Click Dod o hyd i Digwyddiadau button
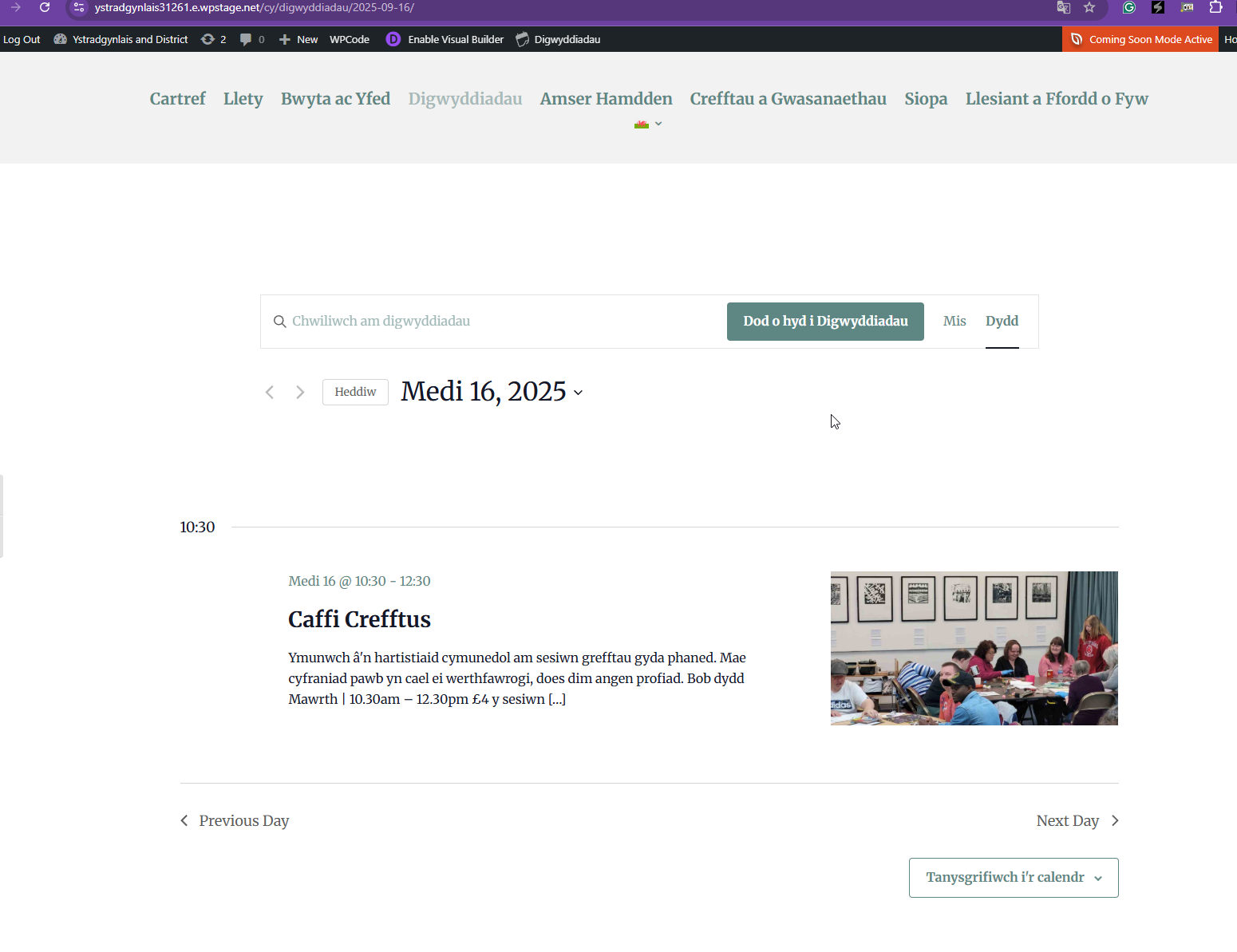 (825, 322)
